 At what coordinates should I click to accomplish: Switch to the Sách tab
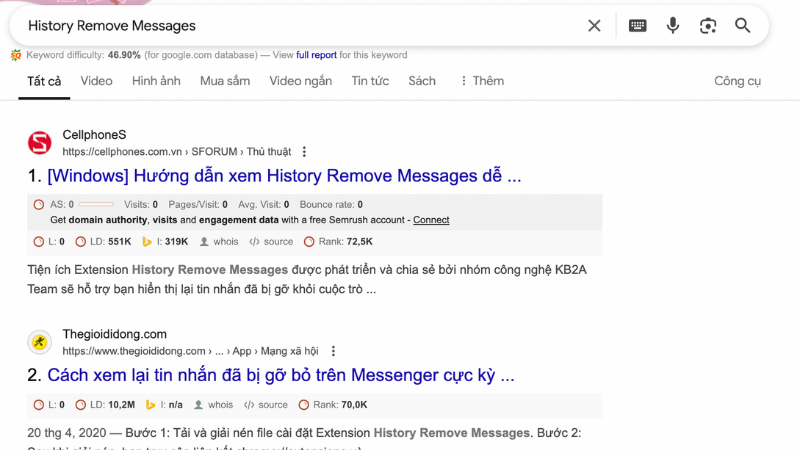(x=422, y=81)
